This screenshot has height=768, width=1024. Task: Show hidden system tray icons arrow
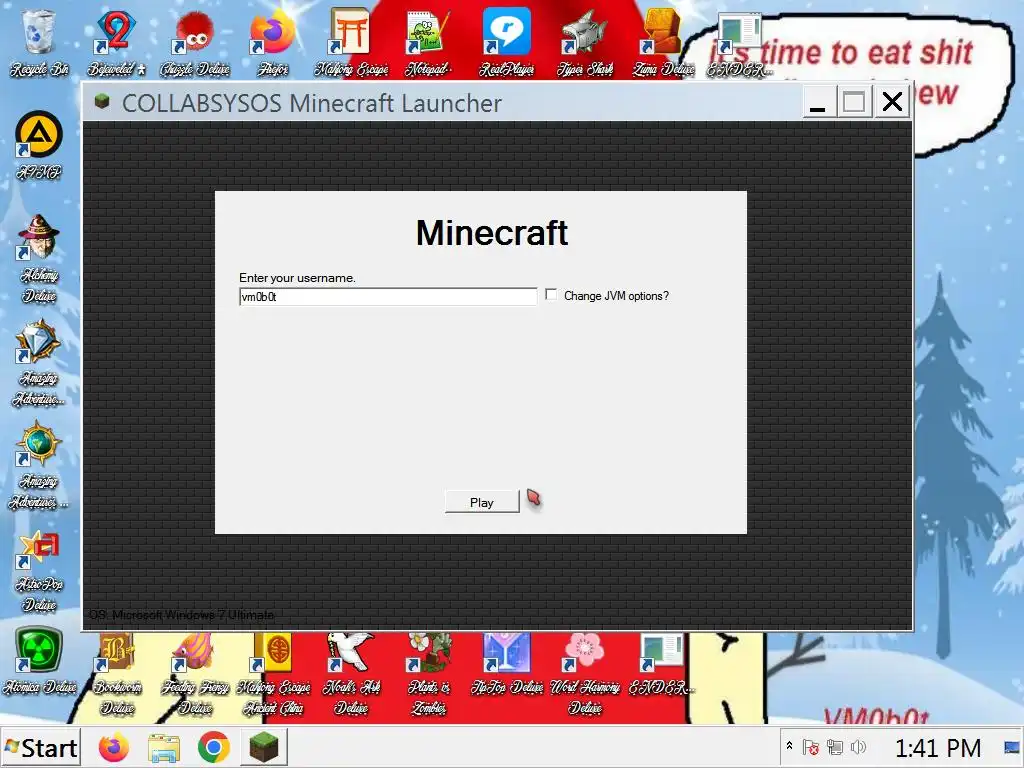point(789,746)
